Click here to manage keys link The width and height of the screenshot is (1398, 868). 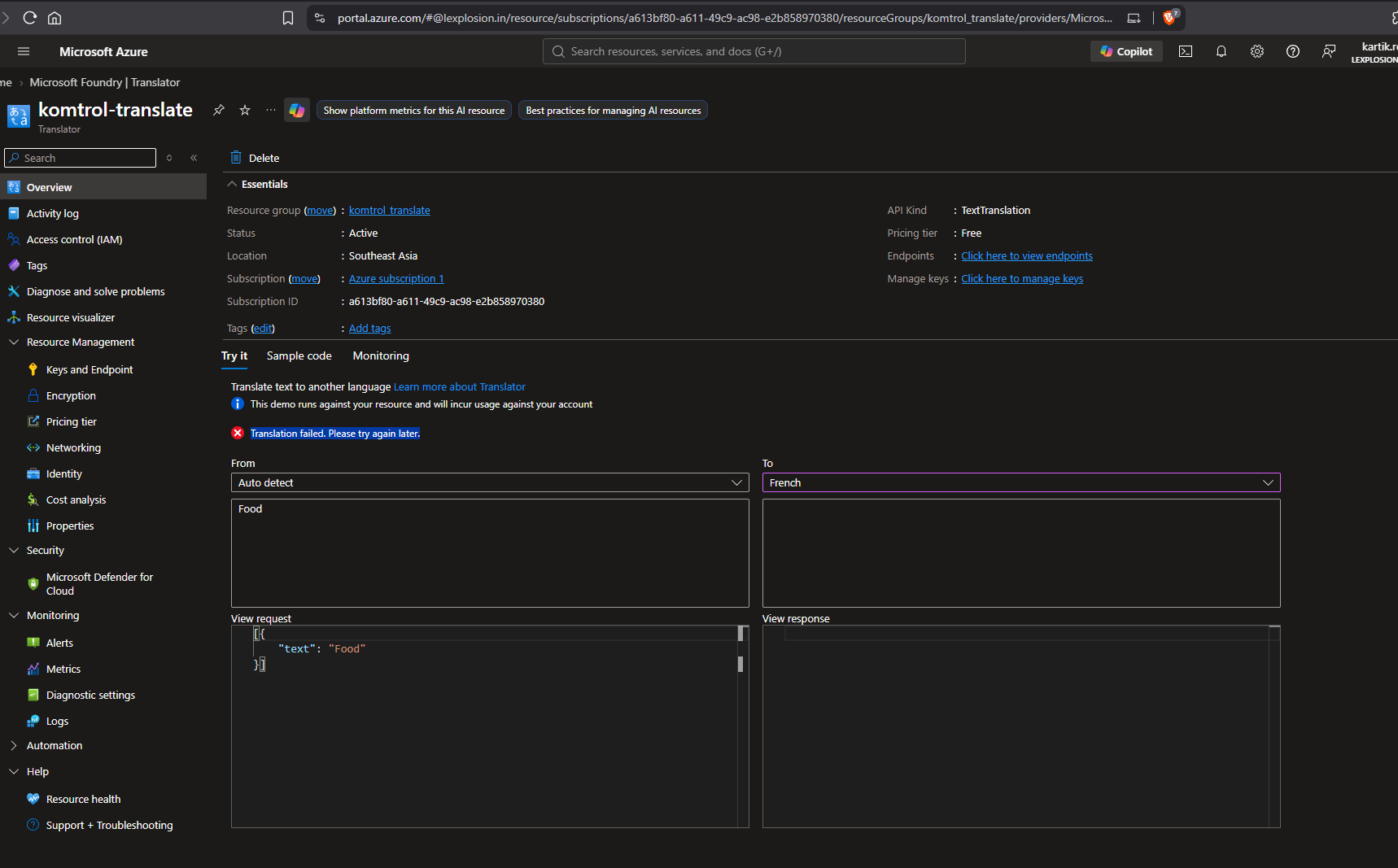[x=1022, y=278]
